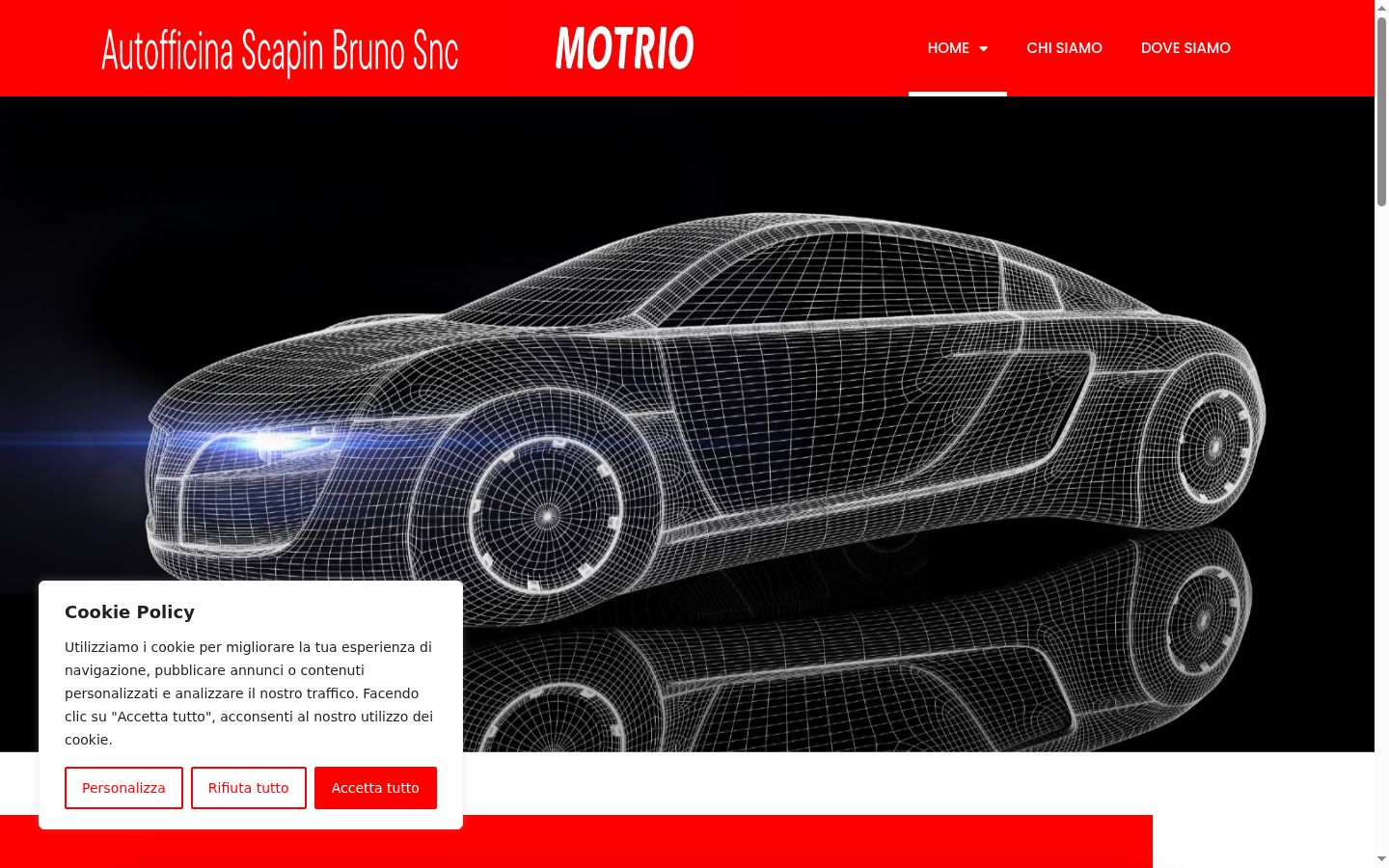Go to the CHI SIAMO page
The height and width of the screenshot is (868, 1389).
click(1064, 48)
